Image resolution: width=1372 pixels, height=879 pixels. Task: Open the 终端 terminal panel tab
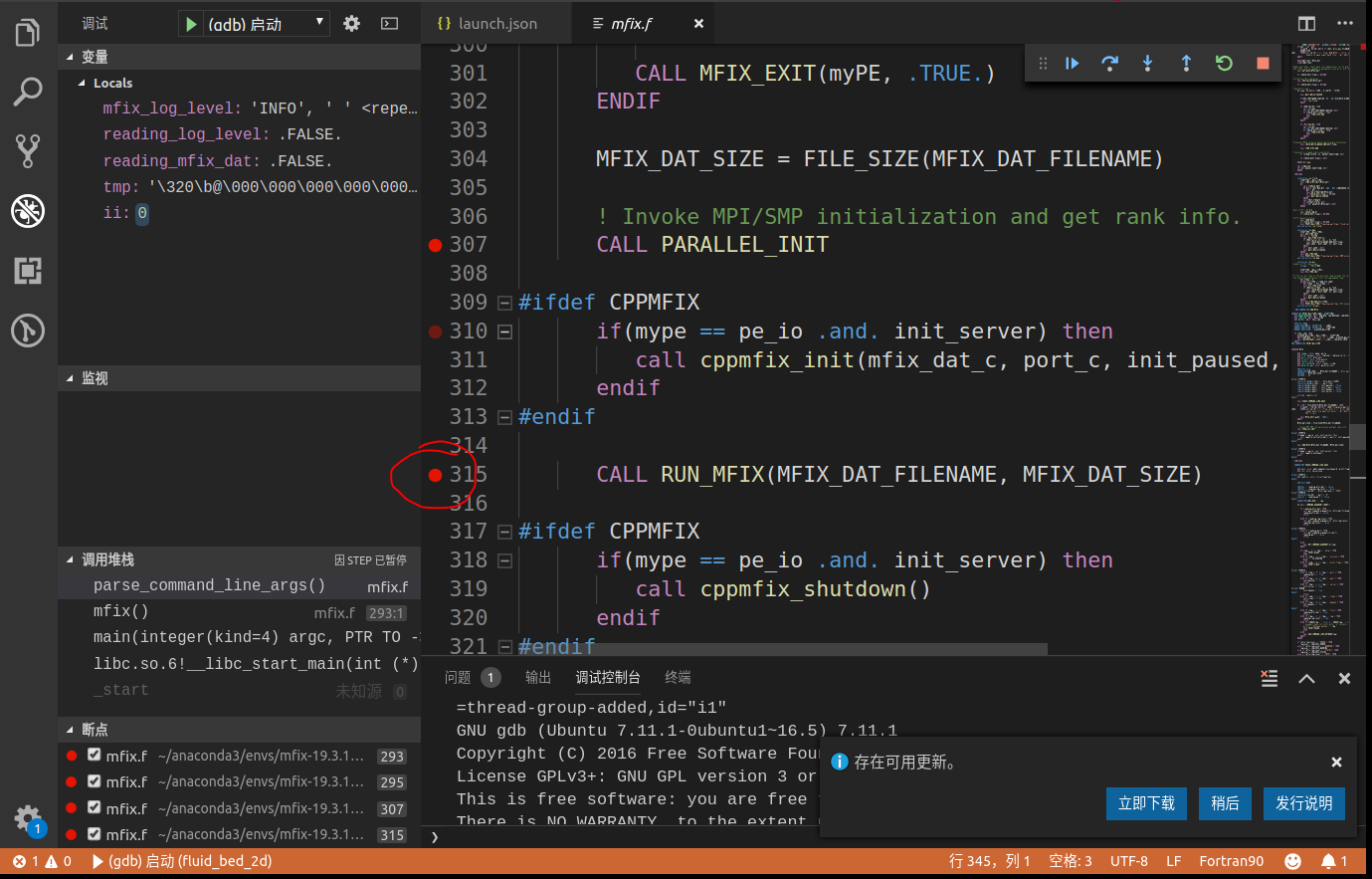coord(679,678)
